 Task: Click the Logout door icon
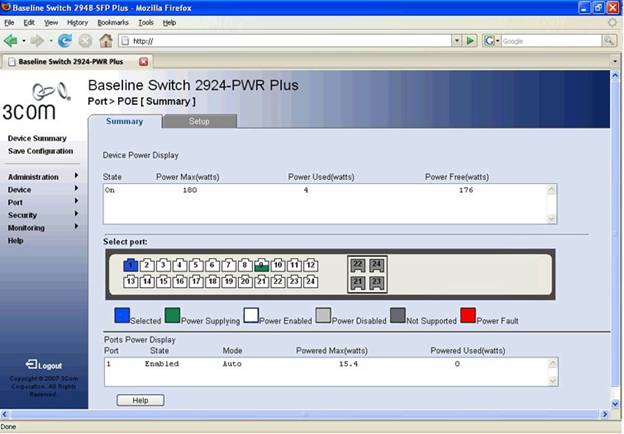click(x=31, y=364)
